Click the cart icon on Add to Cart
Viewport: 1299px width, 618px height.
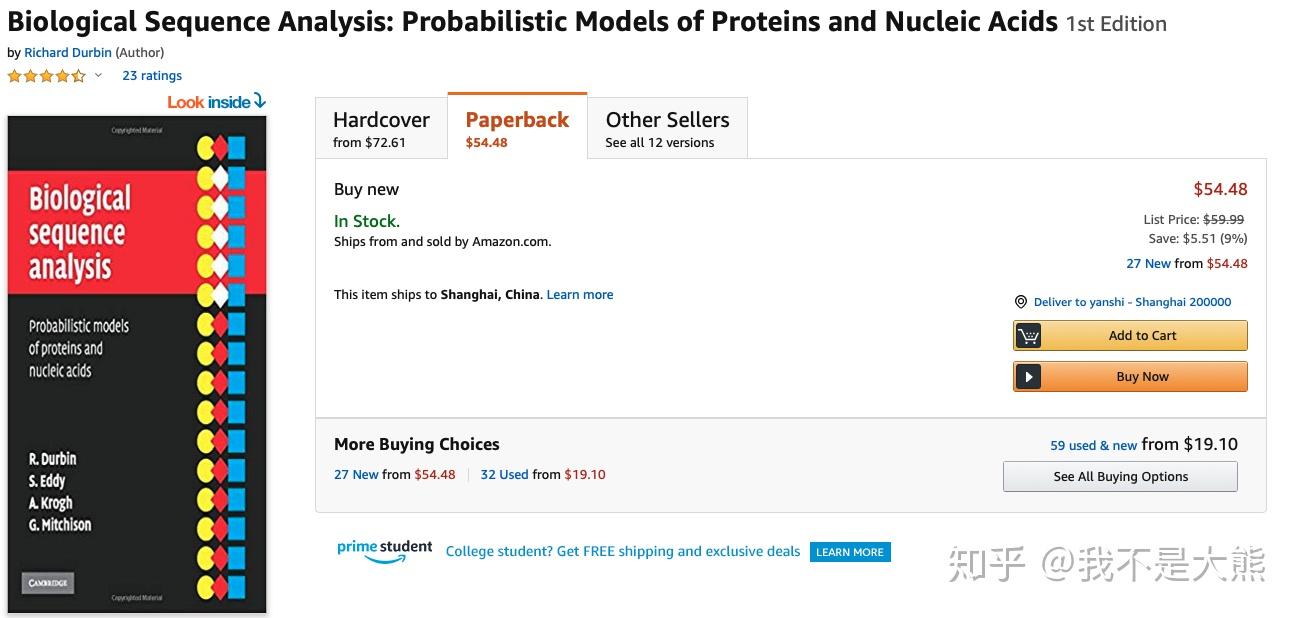coord(1029,336)
